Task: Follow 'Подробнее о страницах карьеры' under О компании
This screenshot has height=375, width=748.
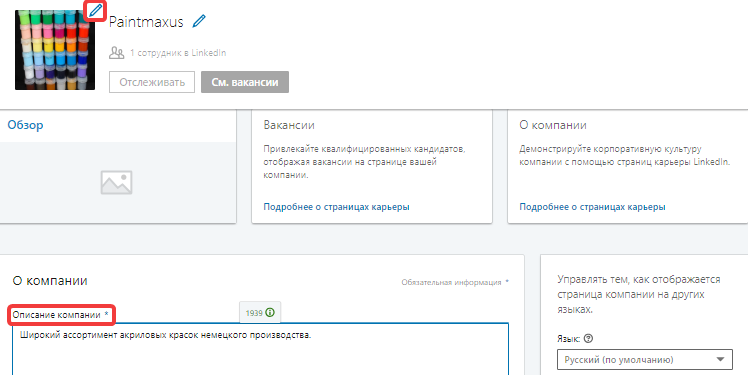Action: (x=592, y=207)
